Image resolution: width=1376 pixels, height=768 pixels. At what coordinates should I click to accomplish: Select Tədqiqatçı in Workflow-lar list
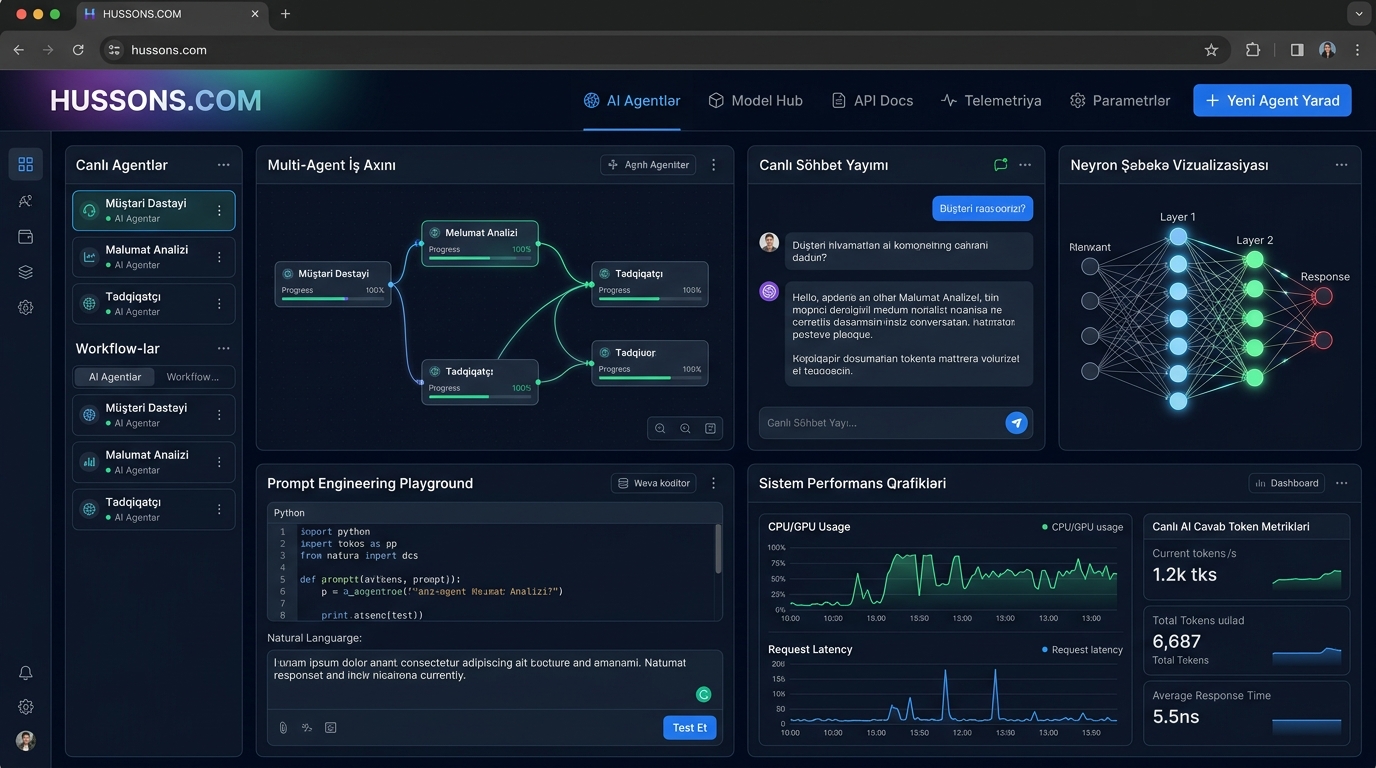153,509
